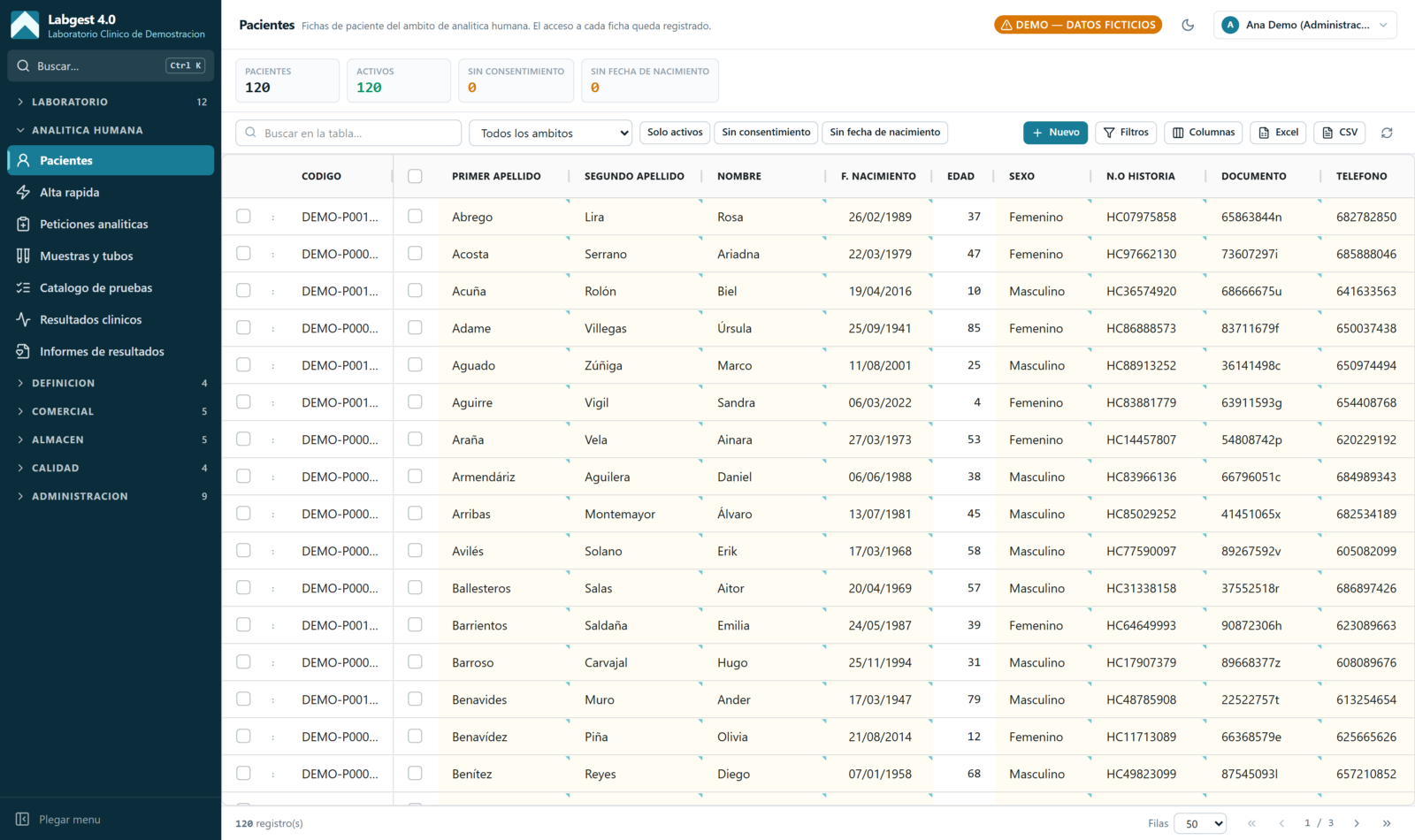Viewport: 1415px width, 840px height.
Task: Expand the Definicion section
Action: click(x=111, y=383)
